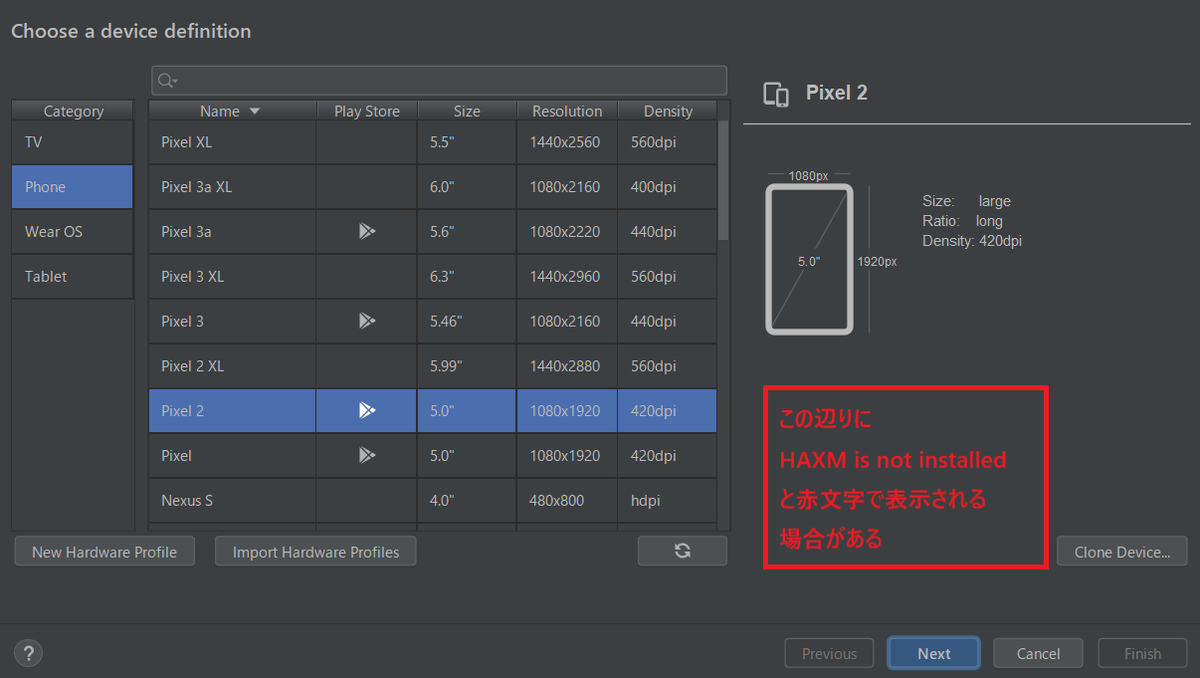Click the 400dpi density cell
Viewport: 1200px width, 678px height.
[667, 187]
